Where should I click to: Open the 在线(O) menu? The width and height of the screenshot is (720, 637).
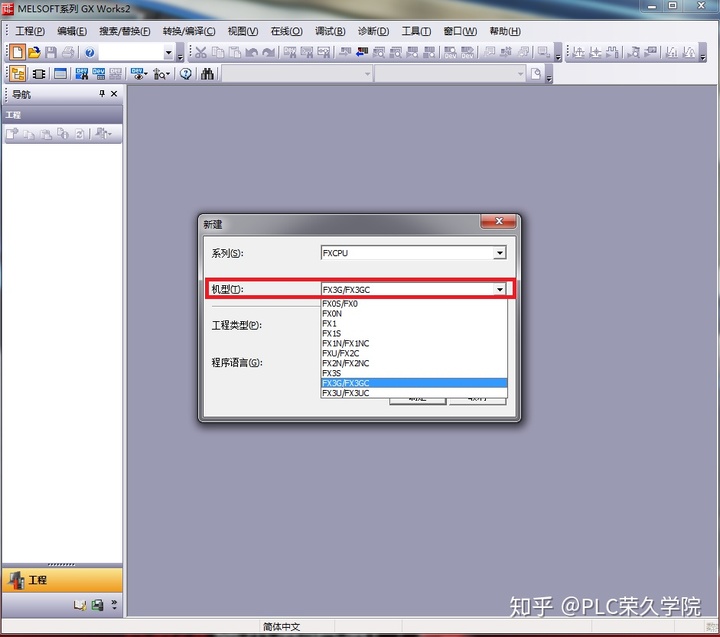(x=287, y=31)
